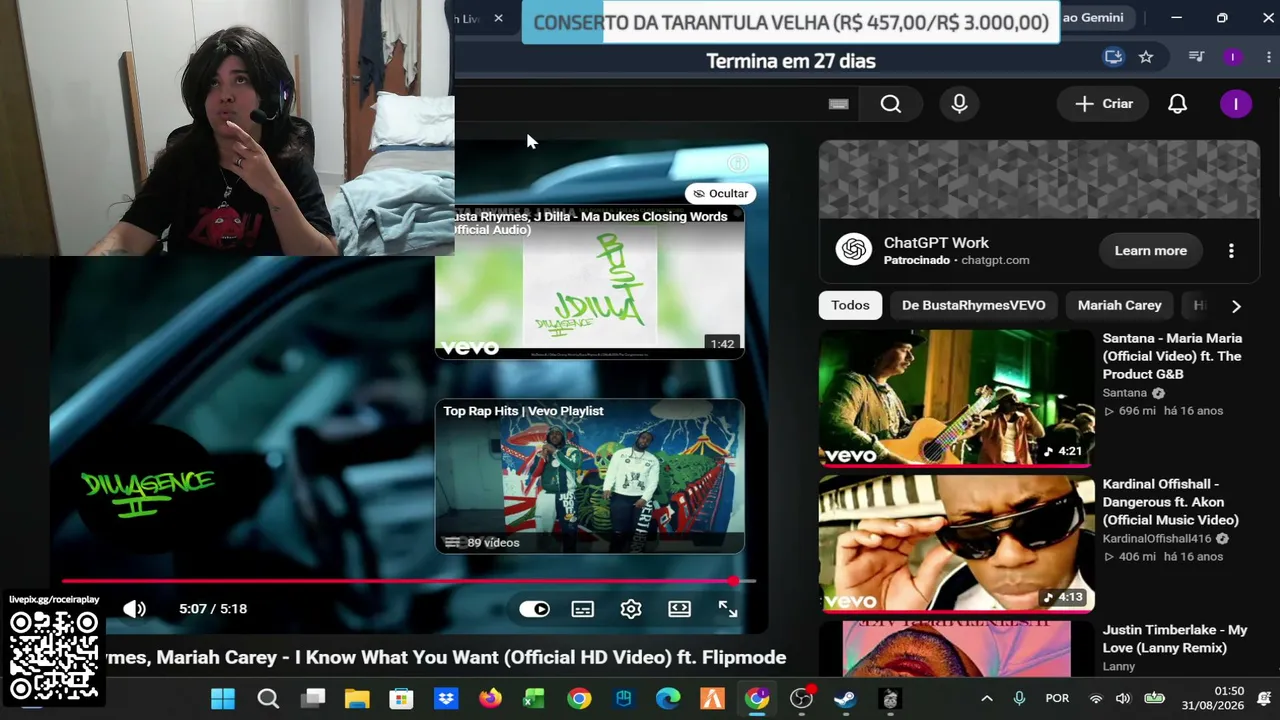Open OBS Studio from the taskbar
This screenshot has height=720, width=1280.
pyautogui.click(x=801, y=698)
